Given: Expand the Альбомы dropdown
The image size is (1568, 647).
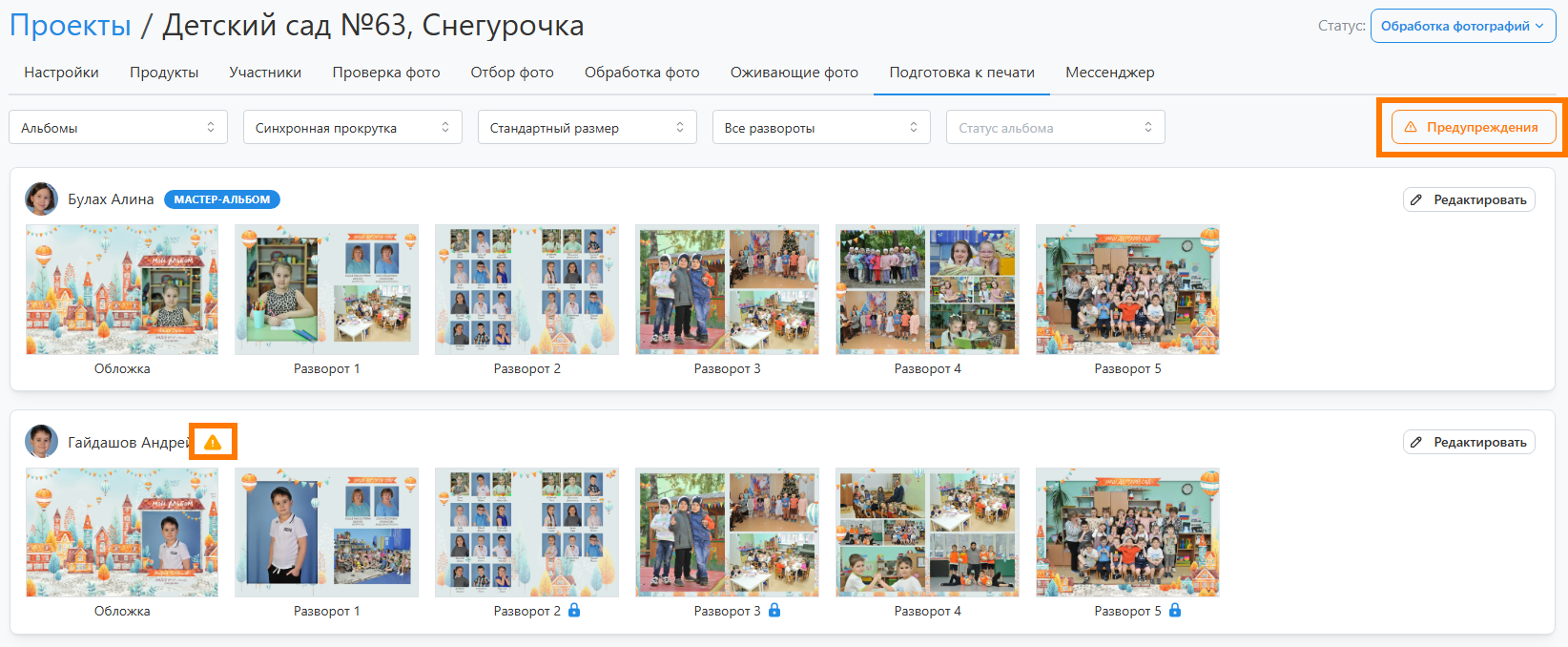Looking at the screenshot, I should pos(118,128).
